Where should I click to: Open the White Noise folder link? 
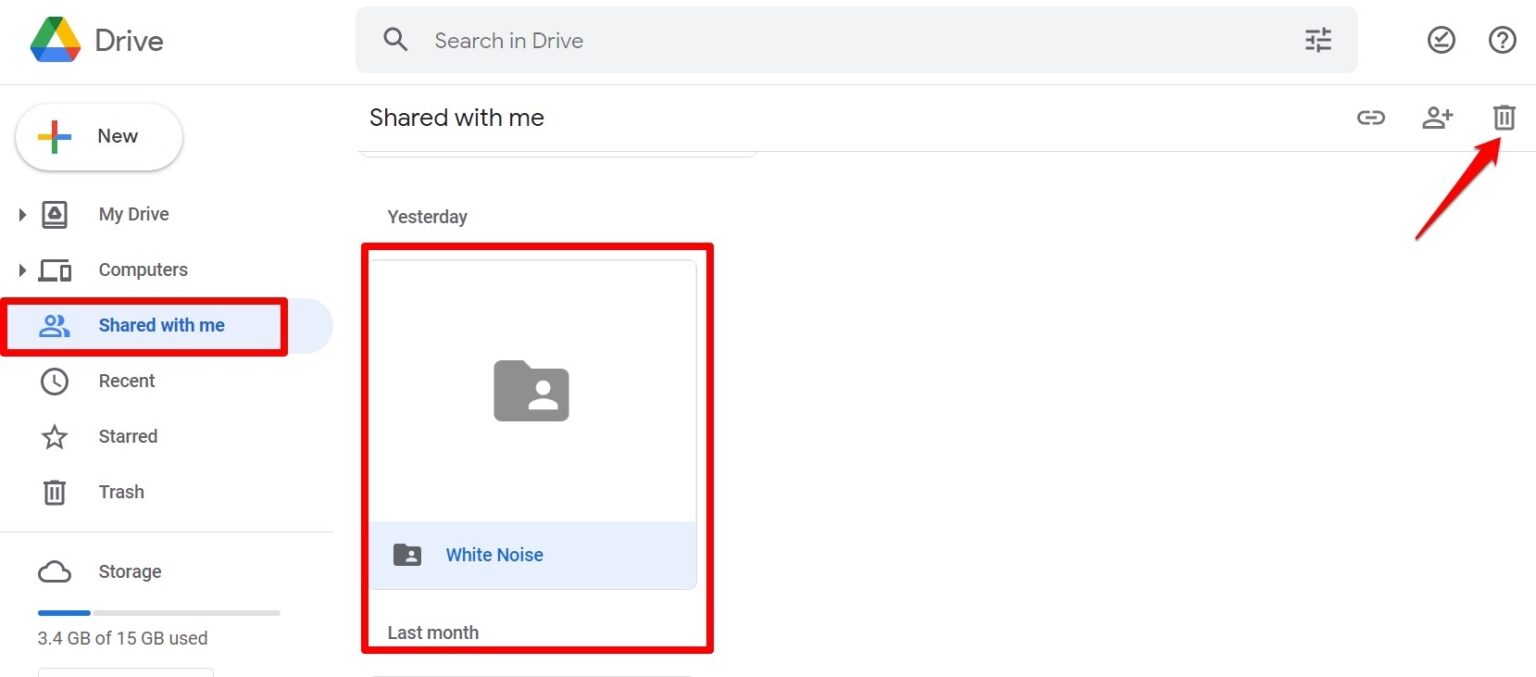494,554
